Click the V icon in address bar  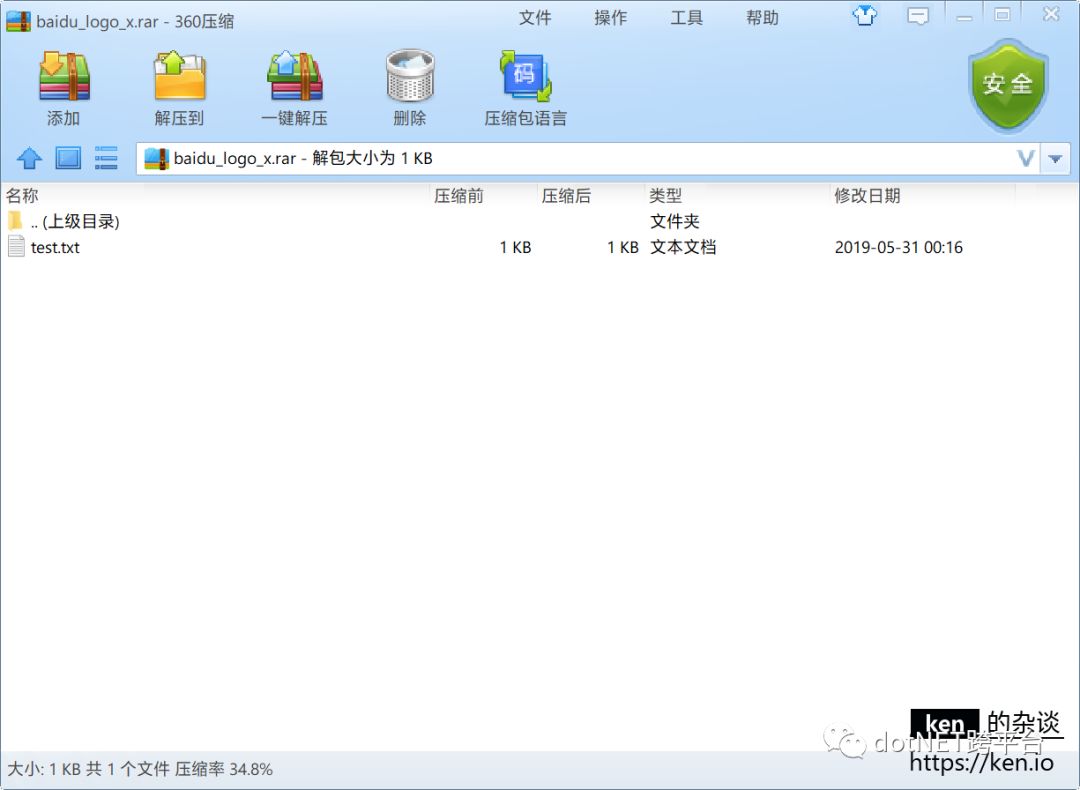[x=1026, y=159]
